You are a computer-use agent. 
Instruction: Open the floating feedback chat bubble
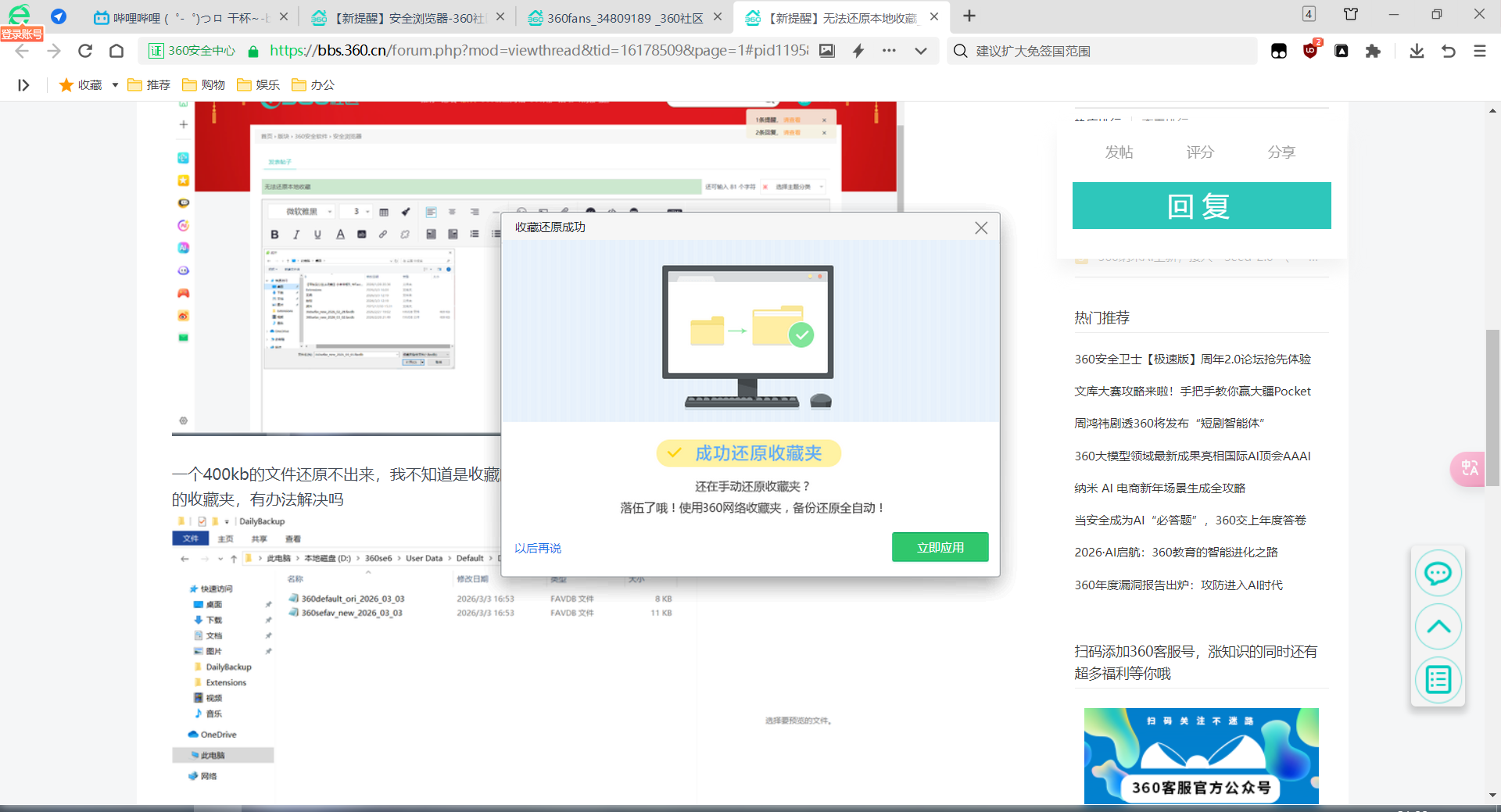click(x=1438, y=573)
